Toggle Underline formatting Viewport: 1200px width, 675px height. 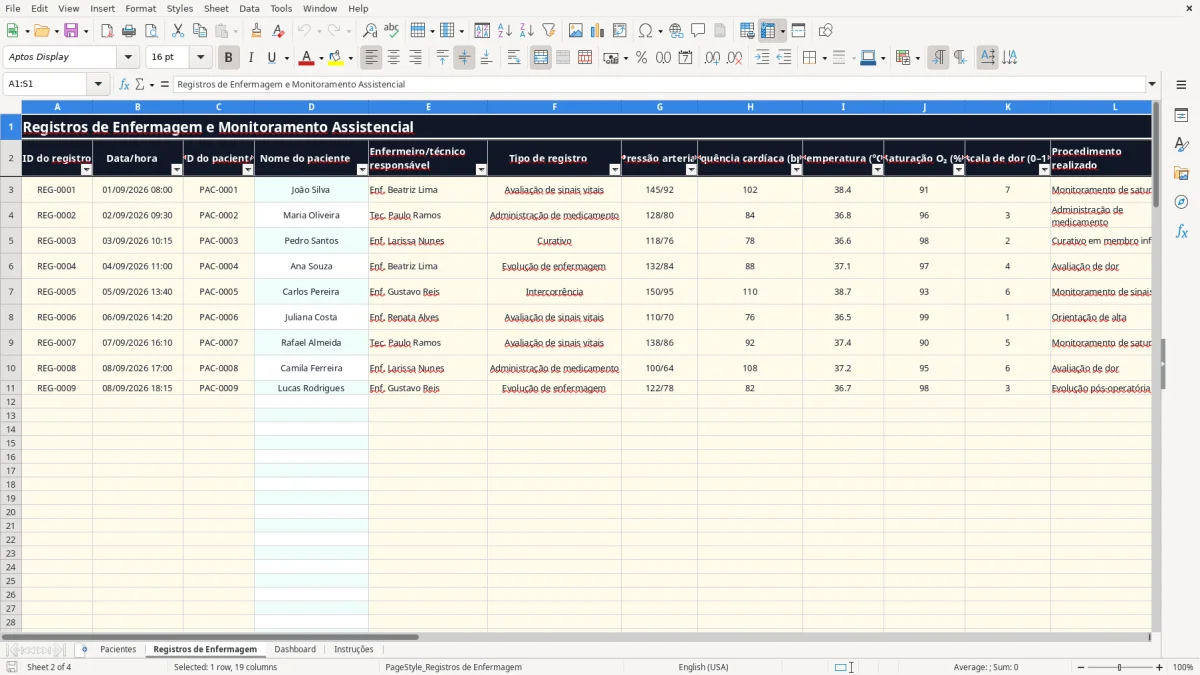tap(272, 58)
